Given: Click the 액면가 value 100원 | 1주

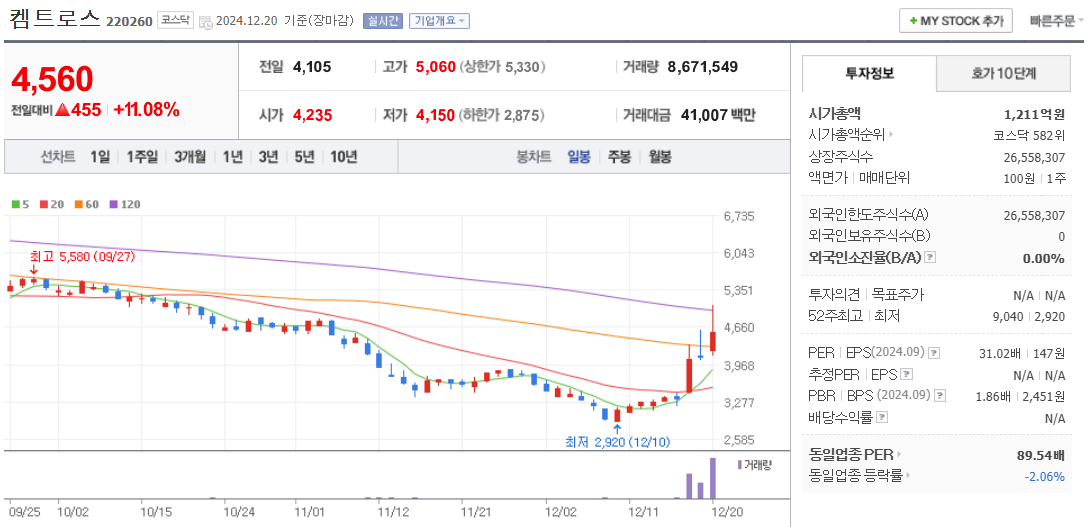Looking at the screenshot, I should 1034,178.
